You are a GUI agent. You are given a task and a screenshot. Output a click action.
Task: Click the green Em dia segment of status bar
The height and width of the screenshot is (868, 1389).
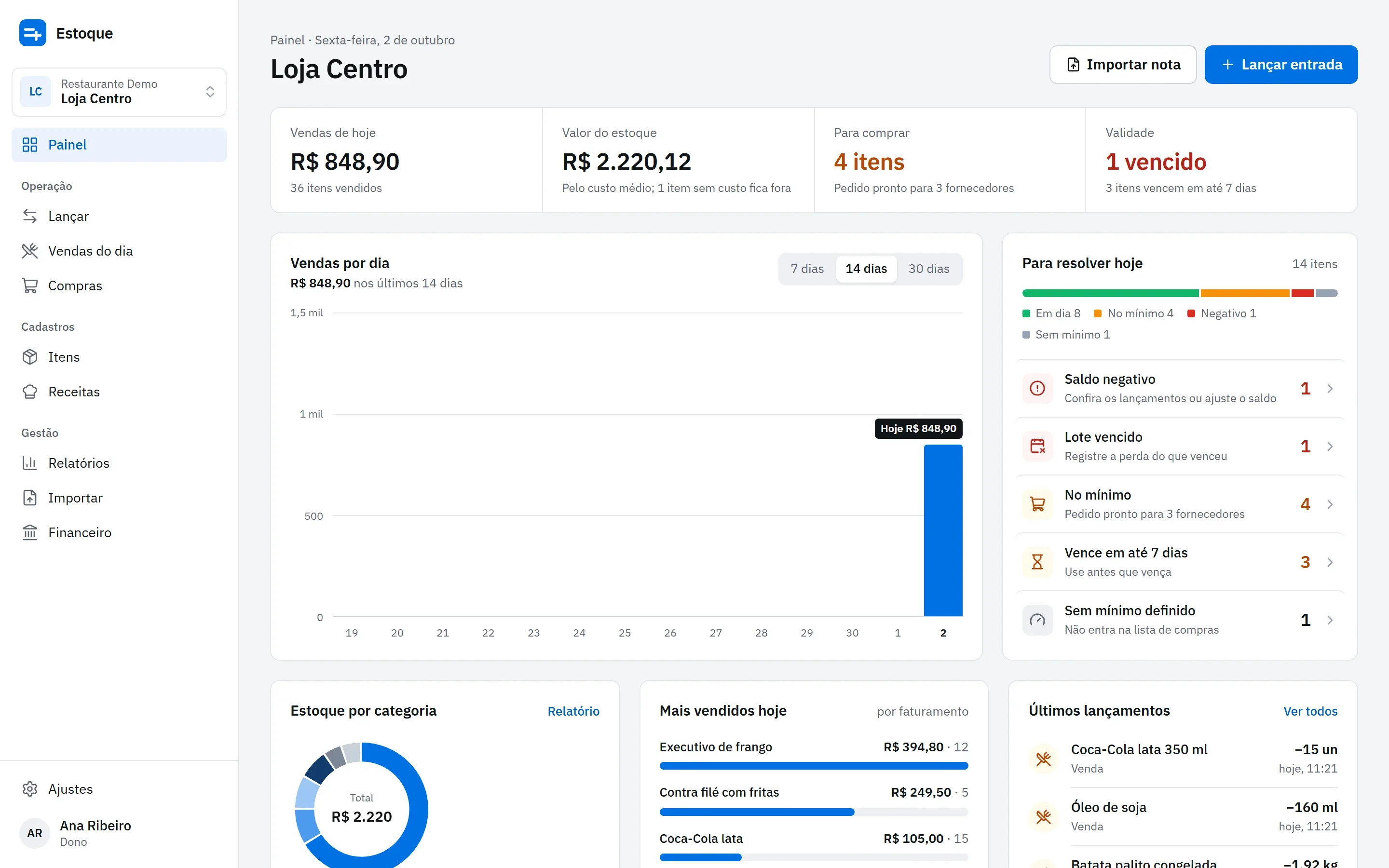(x=1110, y=293)
